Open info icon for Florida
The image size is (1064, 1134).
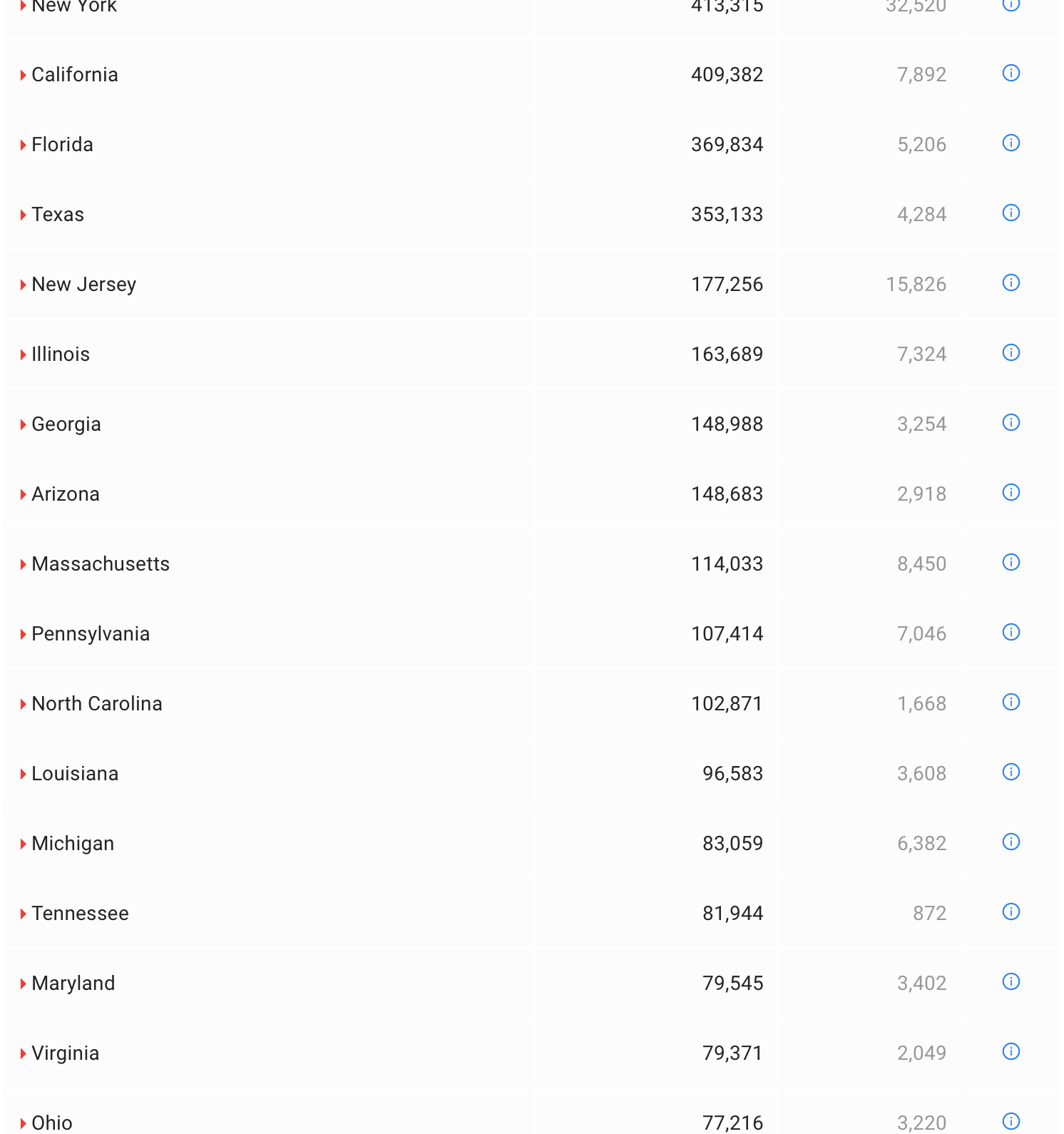pyautogui.click(x=1011, y=143)
